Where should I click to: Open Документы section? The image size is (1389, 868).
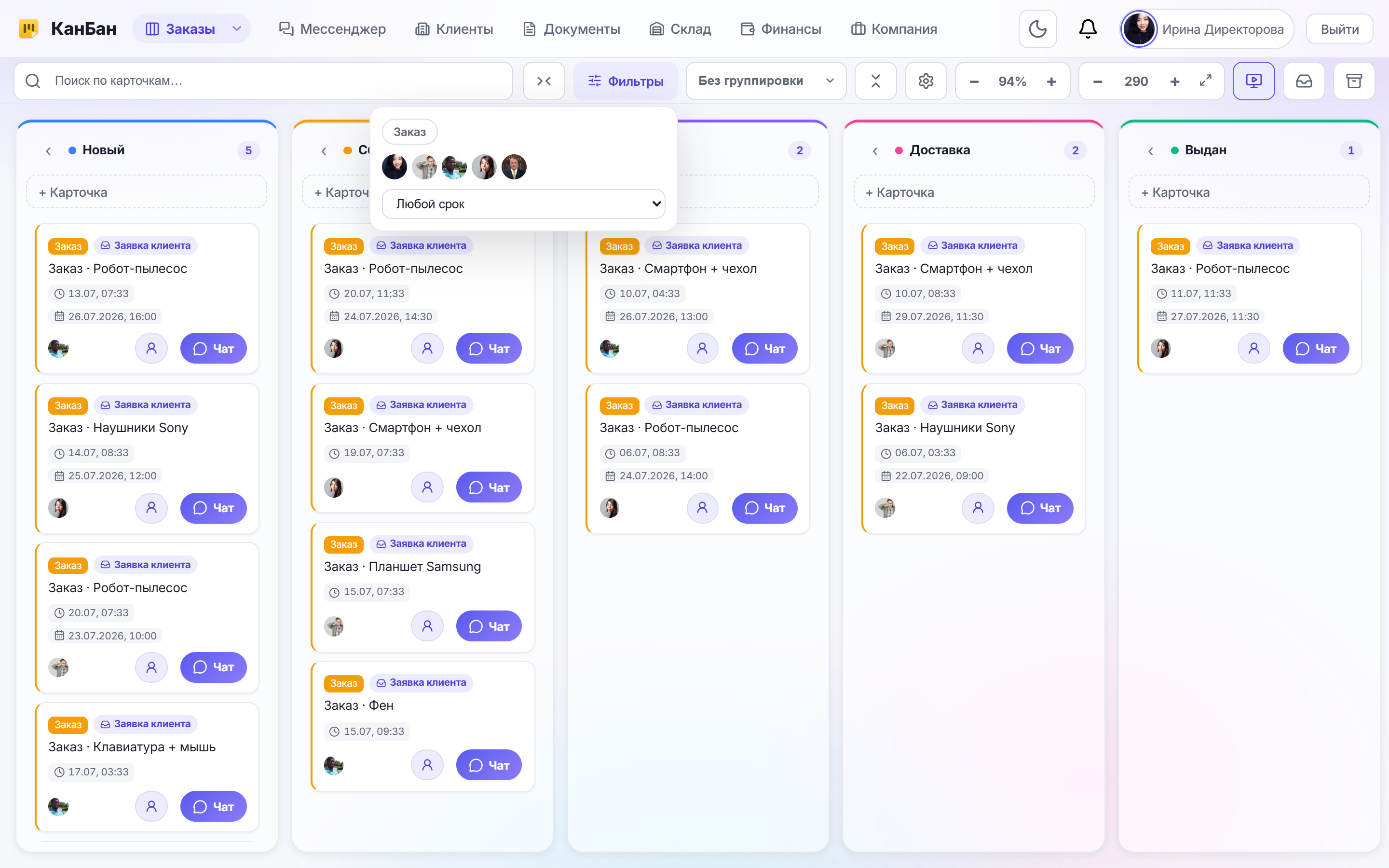pyautogui.click(x=572, y=29)
